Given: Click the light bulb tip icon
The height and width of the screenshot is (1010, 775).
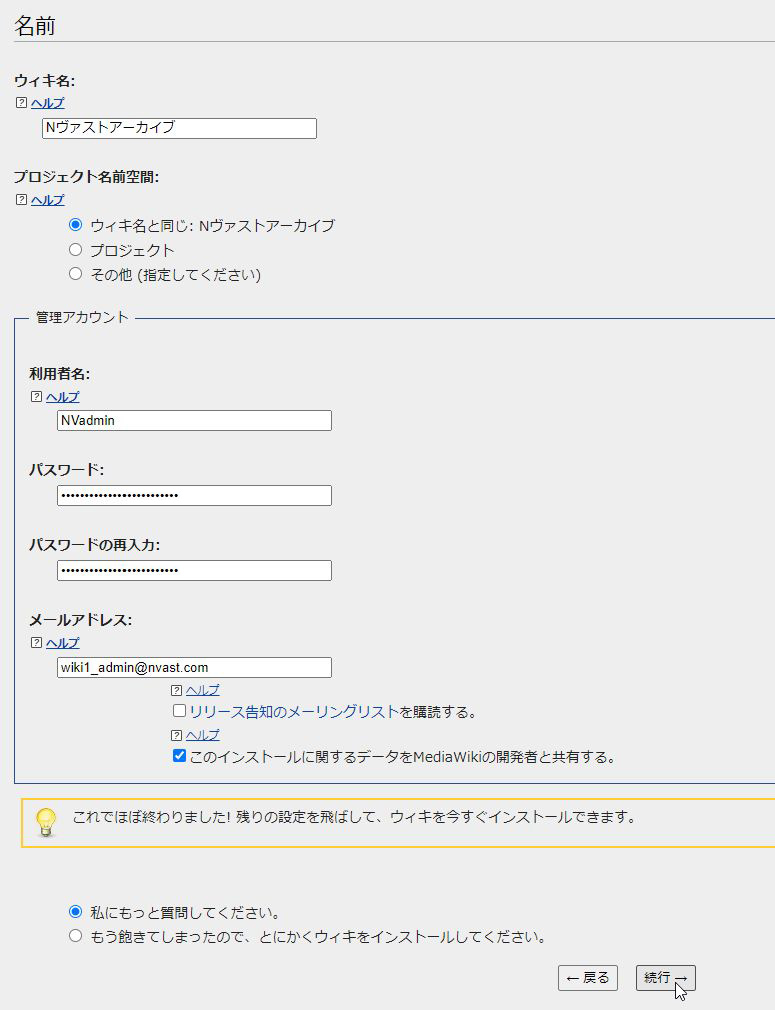Looking at the screenshot, I should tap(46, 822).
